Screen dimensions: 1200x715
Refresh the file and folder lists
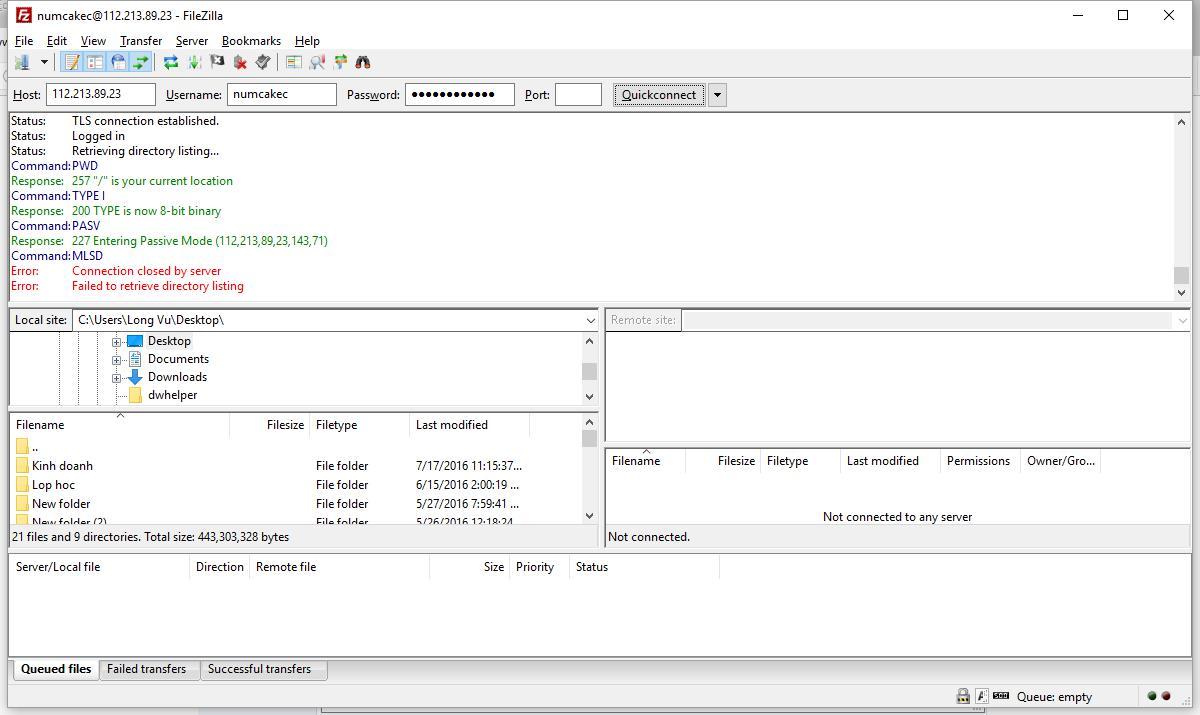click(171, 62)
